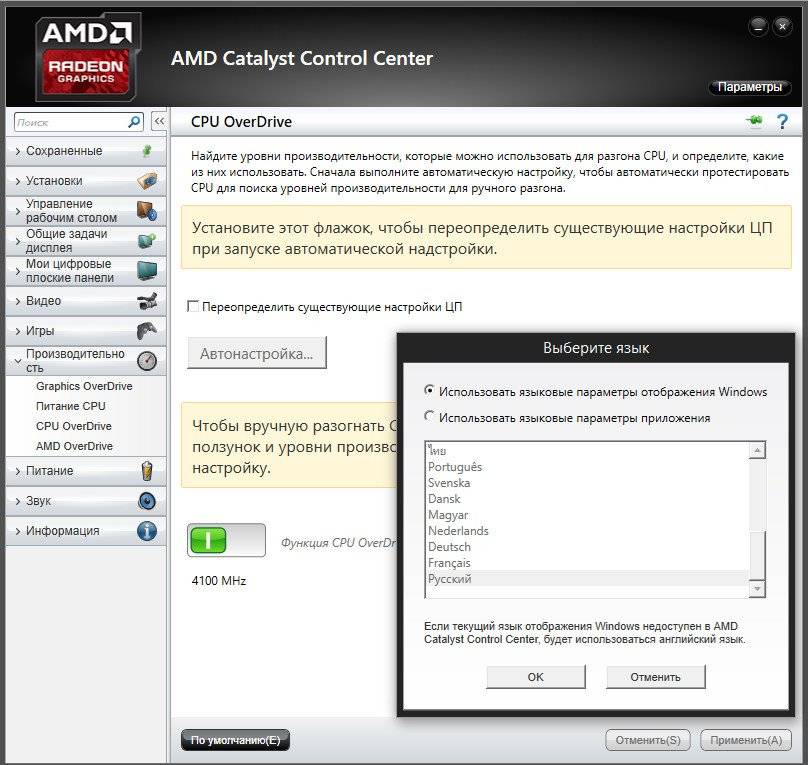Expand the Питание section

tap(86, 471)
